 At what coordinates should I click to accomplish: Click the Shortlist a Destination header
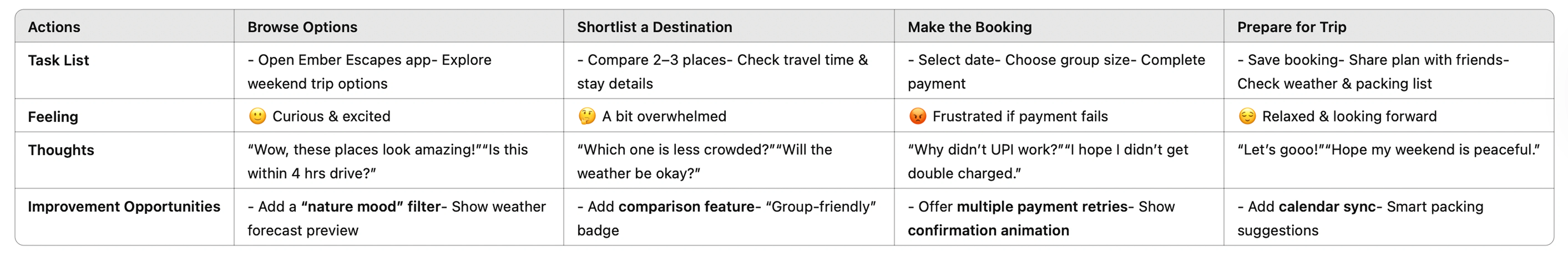pos(654,27)
